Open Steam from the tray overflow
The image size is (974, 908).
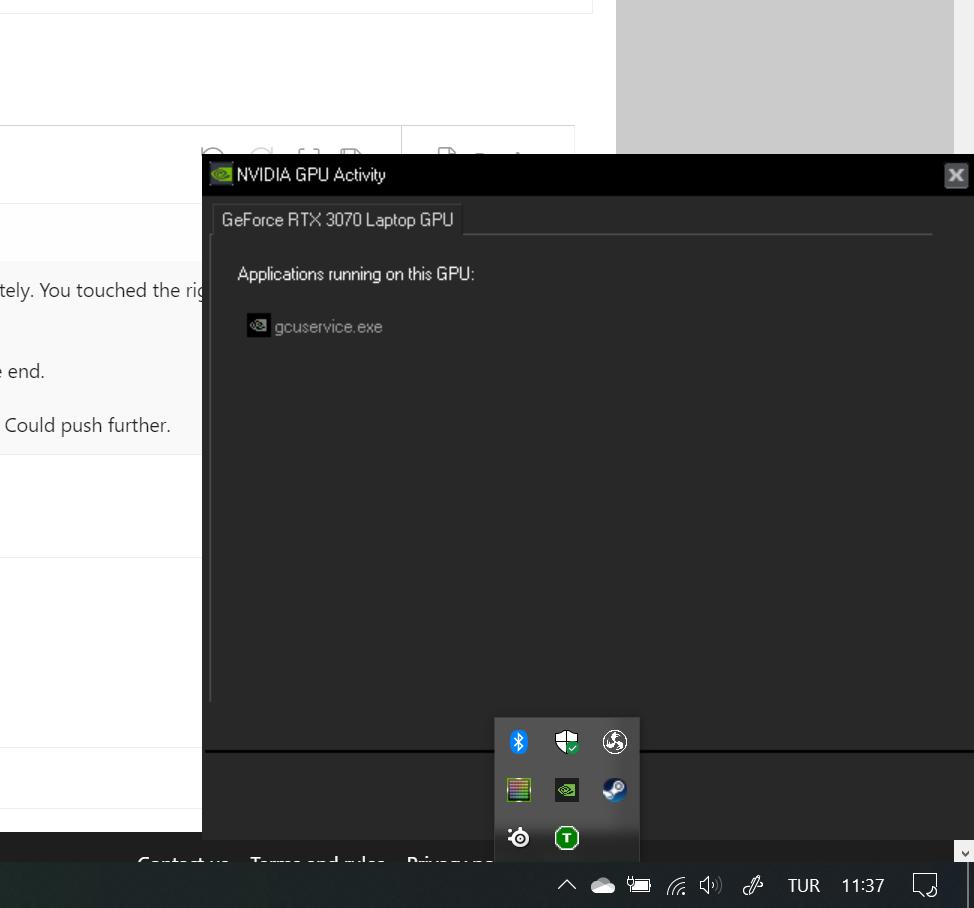(x=614, y=790)
